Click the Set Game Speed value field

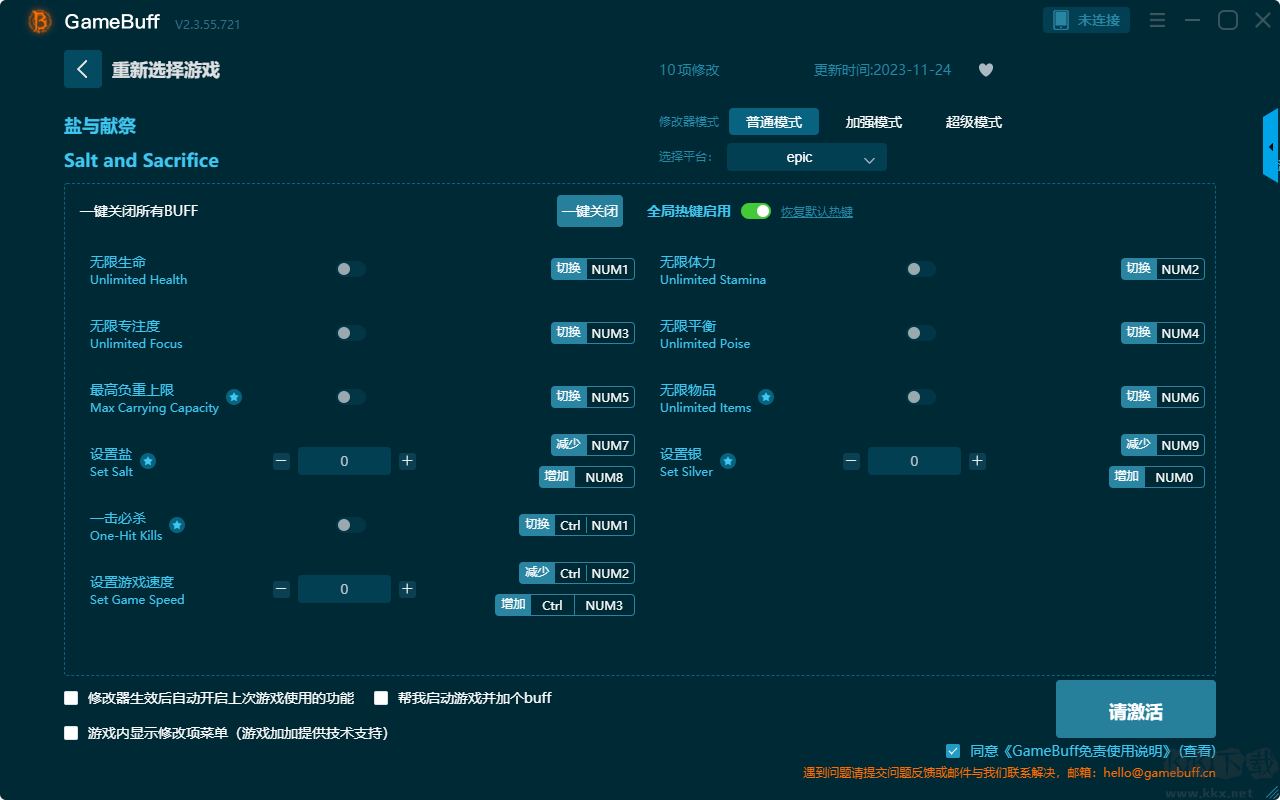click(x=344, y=589)
